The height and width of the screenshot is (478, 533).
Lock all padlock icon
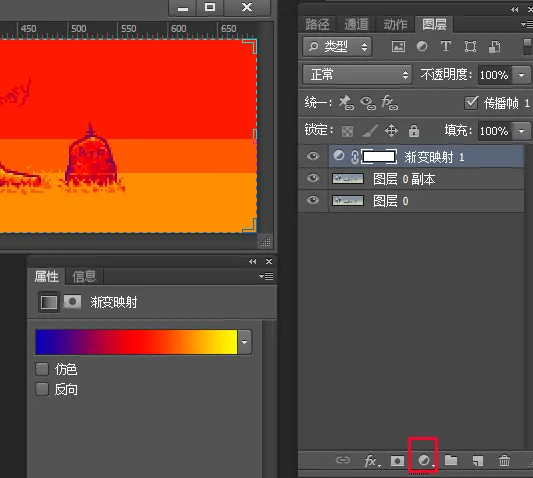click(414, 131)
